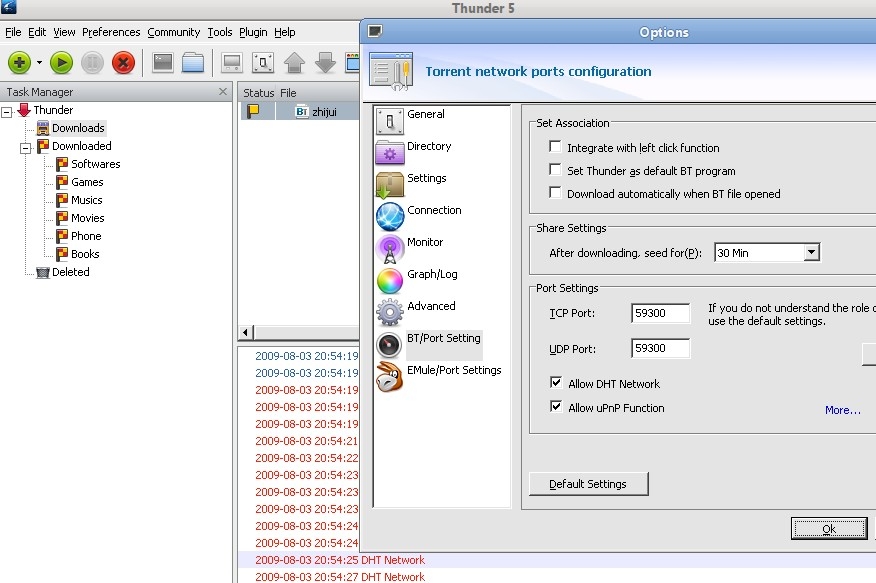Click the green add new task icon
Screen dimensions: 876x583
[20, 62]
